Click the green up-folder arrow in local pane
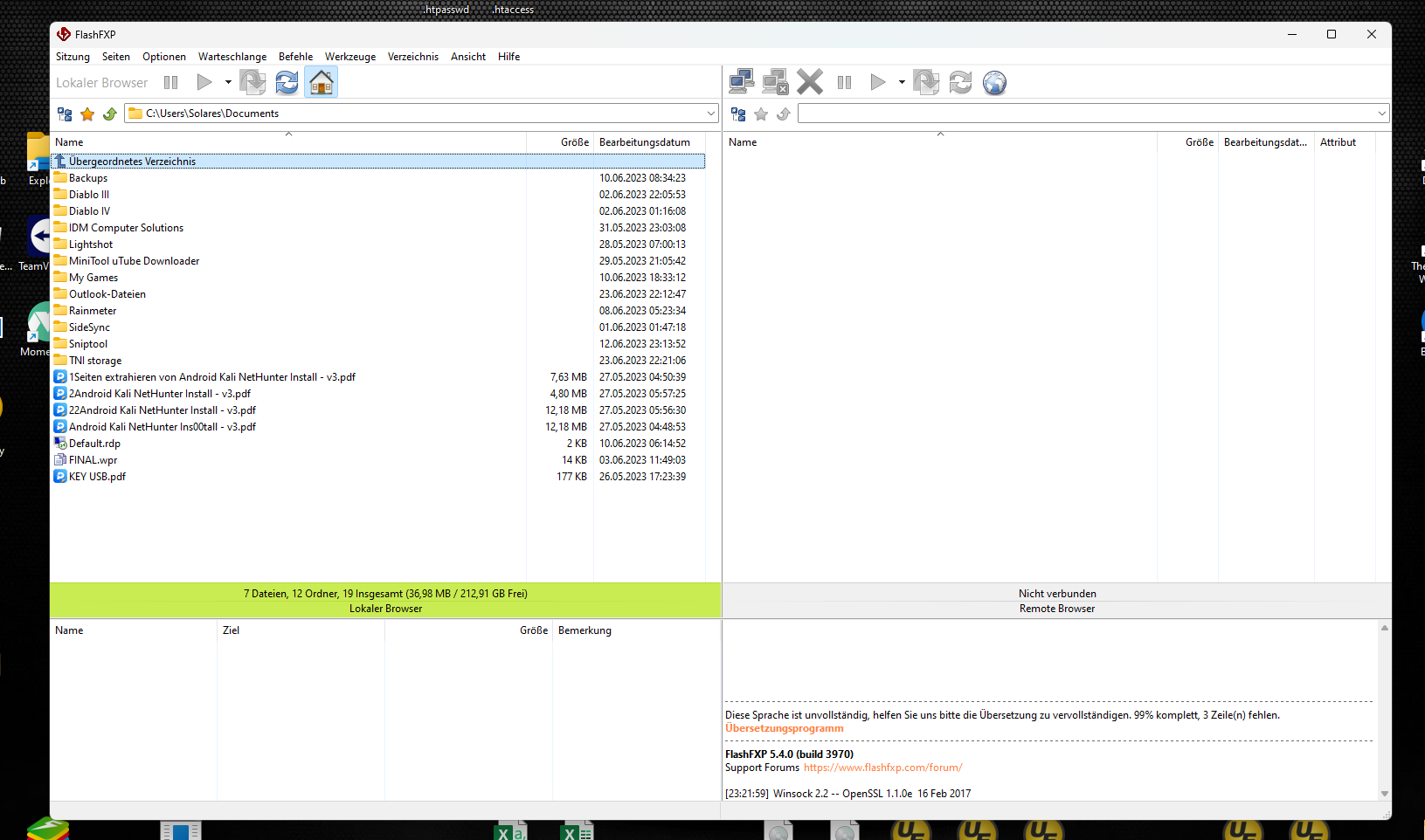 click(110, 114)
